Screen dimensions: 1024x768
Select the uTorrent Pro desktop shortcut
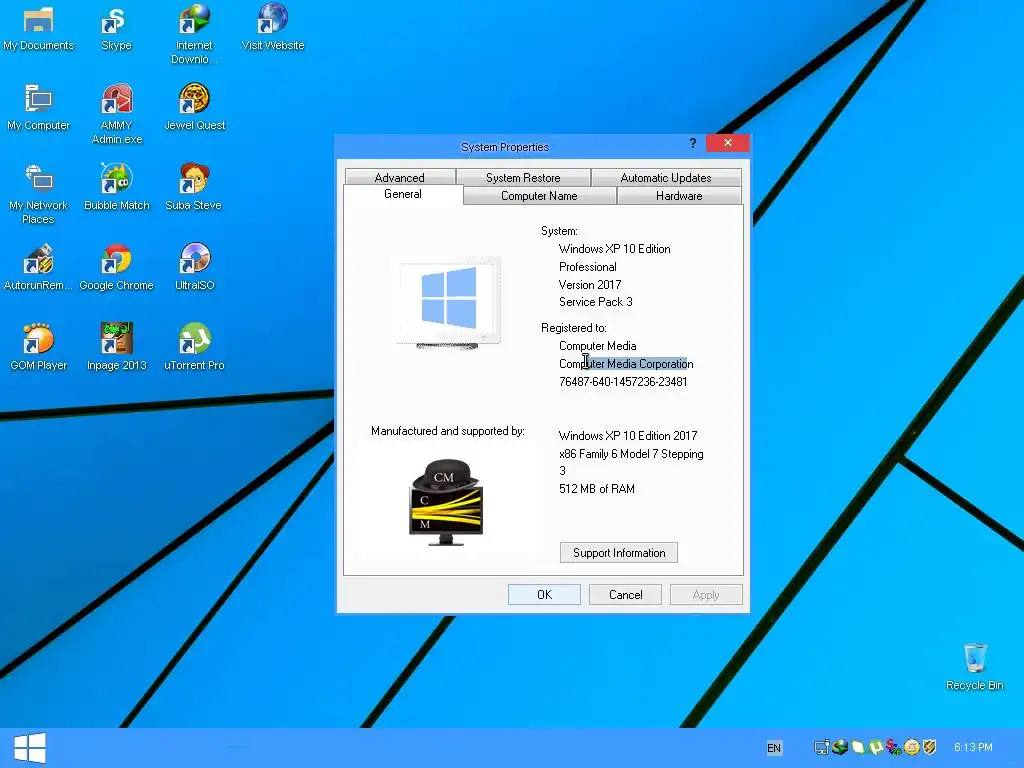[194, 347]
